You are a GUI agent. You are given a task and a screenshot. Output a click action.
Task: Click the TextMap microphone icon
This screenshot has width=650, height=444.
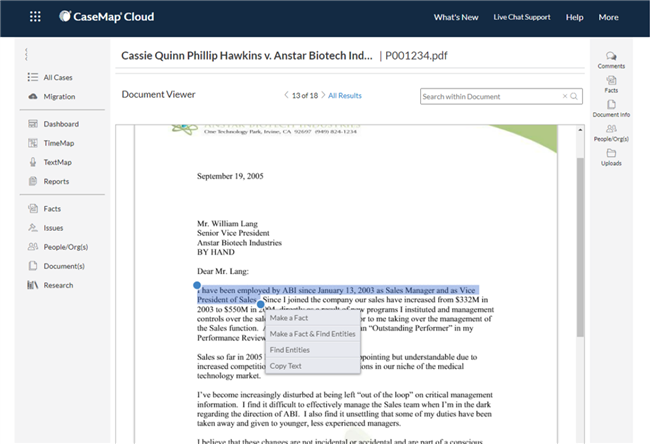33,162
